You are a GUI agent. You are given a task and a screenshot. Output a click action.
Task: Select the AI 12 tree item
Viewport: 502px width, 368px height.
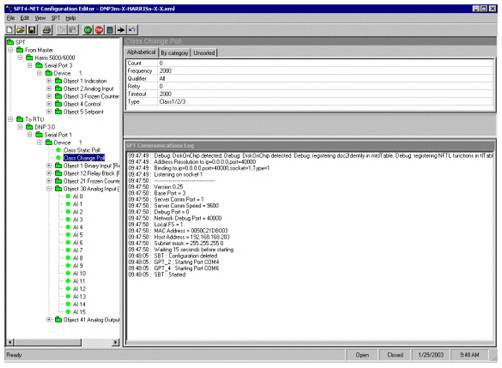(x=79, y=289)
